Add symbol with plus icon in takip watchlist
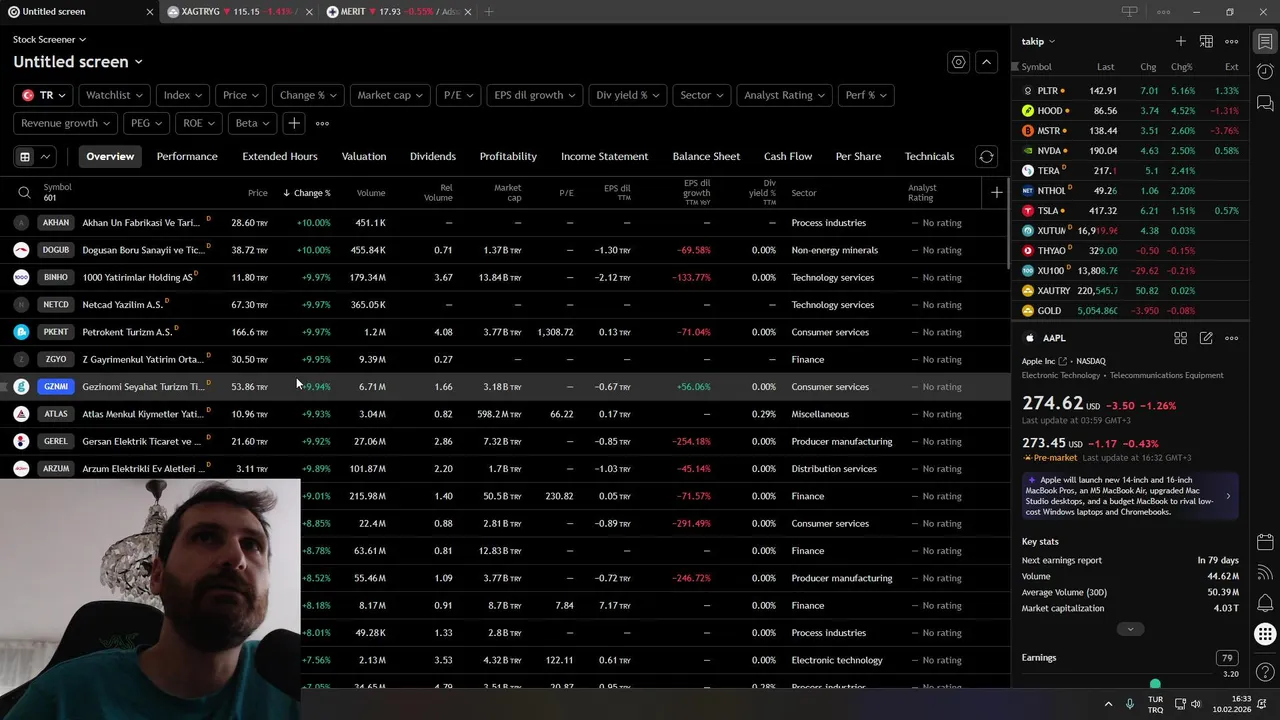Viewport: 1280px width, 720px height. click(1181, 41)
